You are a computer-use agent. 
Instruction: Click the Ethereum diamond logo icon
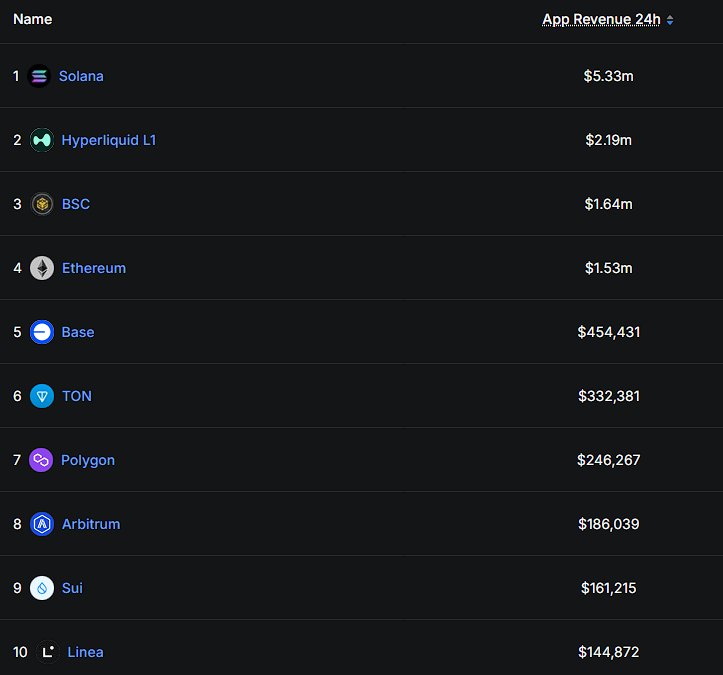coord(42,268)
